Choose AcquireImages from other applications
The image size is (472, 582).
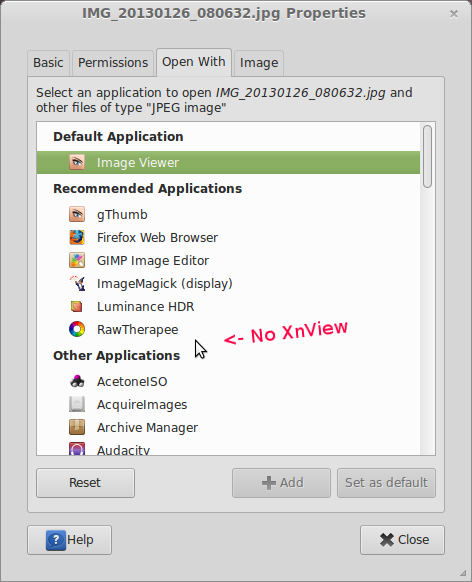228,405
